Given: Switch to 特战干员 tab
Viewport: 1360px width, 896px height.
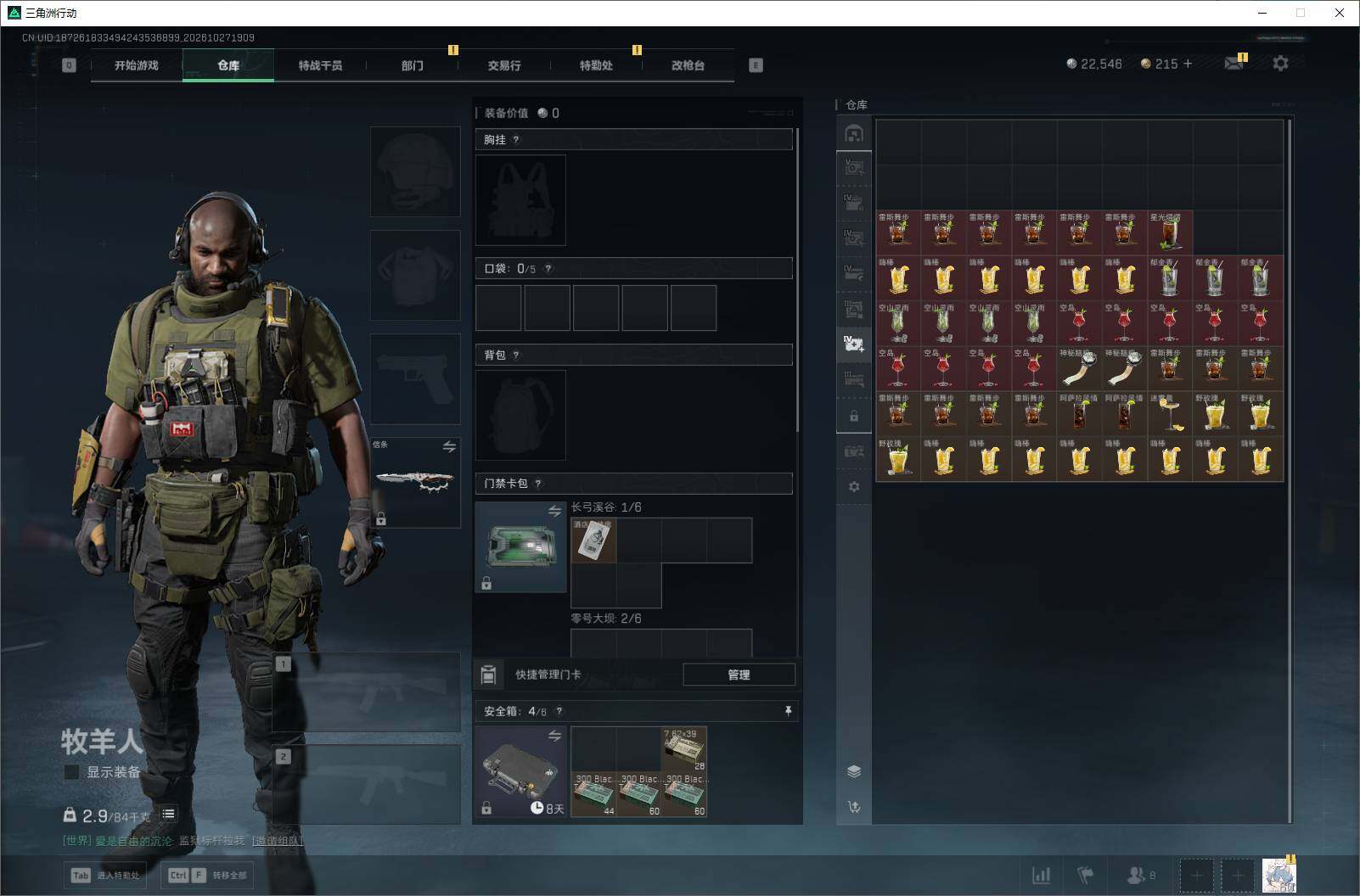Looking at the screenshot, I should (x=320, y=65).
